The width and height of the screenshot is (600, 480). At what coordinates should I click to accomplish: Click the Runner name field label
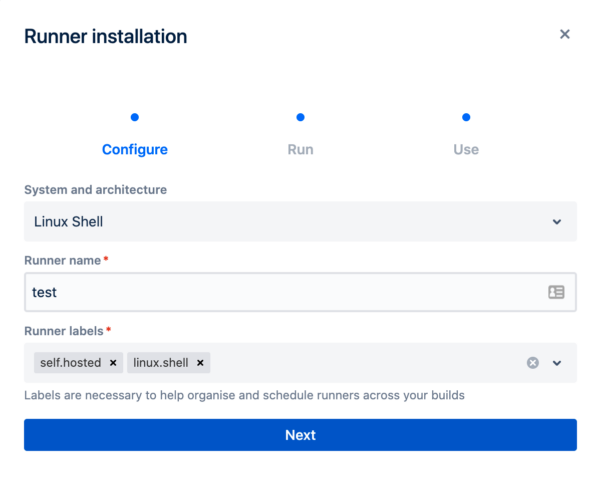(62, 260)
